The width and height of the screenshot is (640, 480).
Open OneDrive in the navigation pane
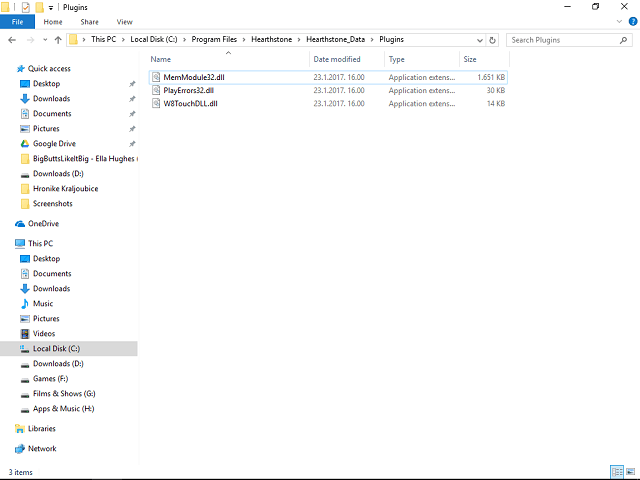pos(43,224)
